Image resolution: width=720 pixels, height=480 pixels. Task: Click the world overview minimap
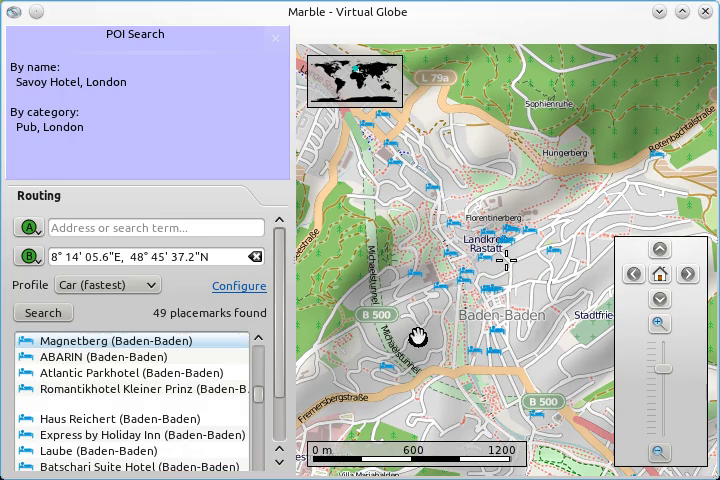click(356, 81)
